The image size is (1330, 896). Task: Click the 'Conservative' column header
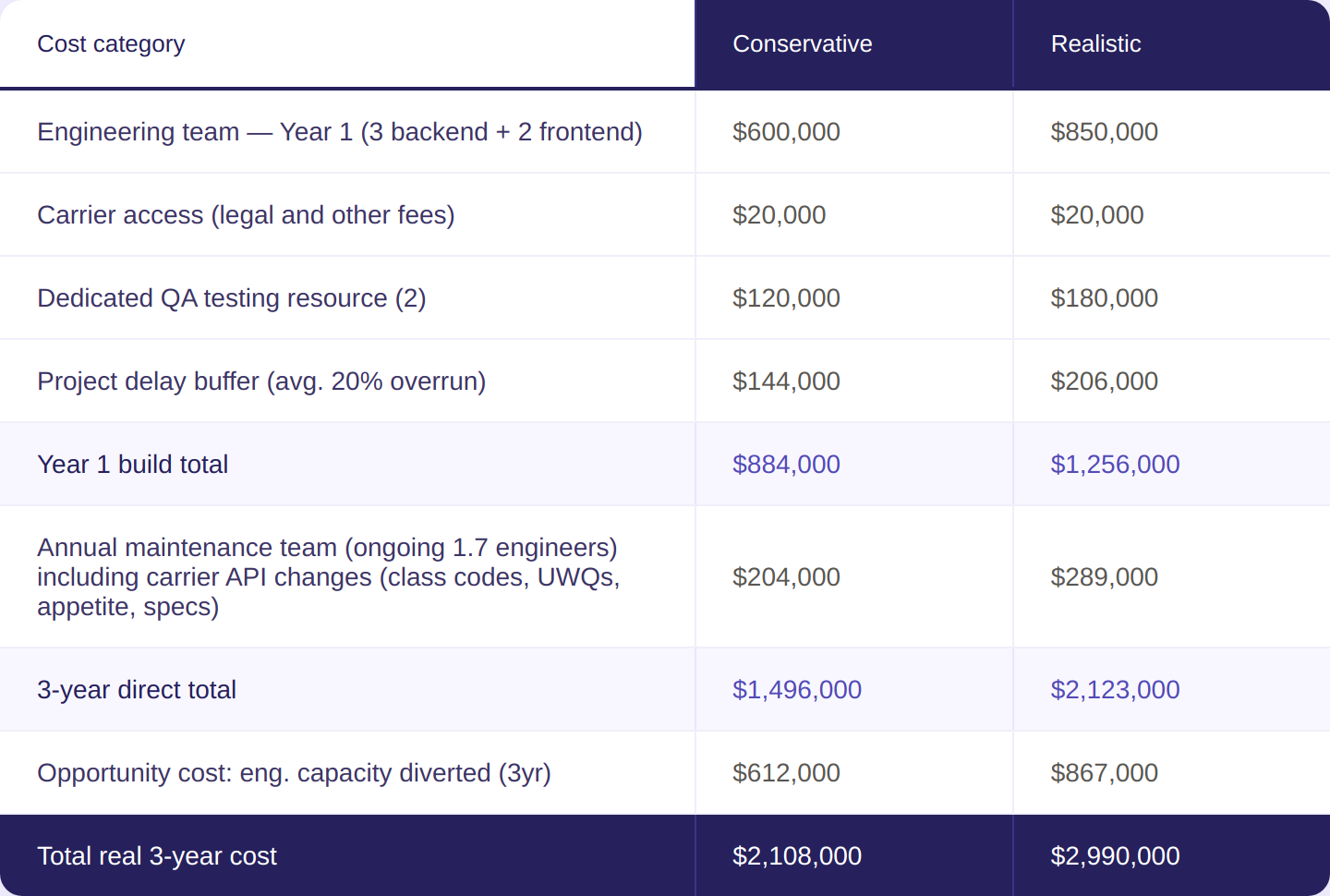coord(802,43)
